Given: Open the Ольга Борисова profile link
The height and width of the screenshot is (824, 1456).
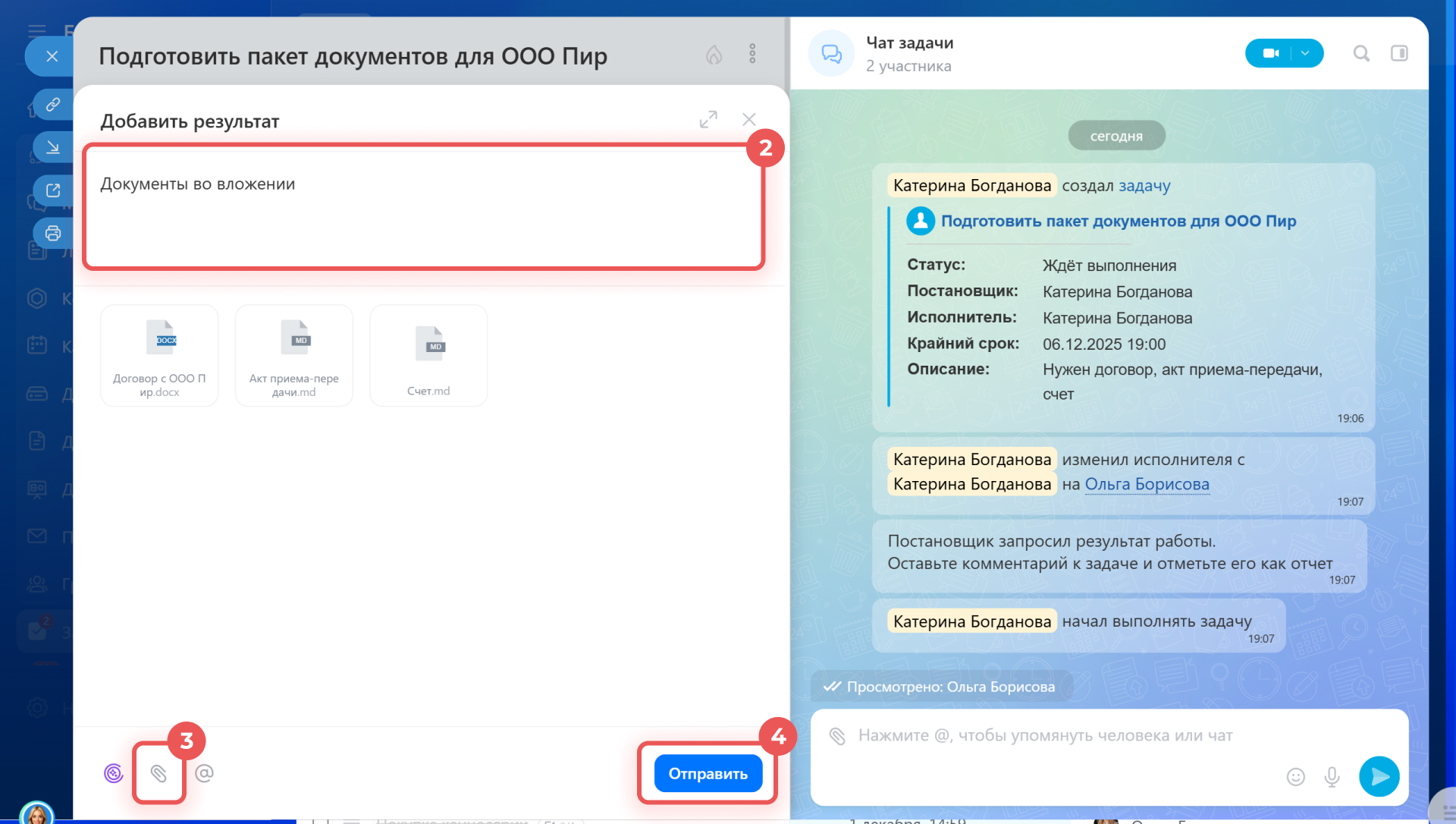Looking at the screenshot, I should tap(1147, 484).
